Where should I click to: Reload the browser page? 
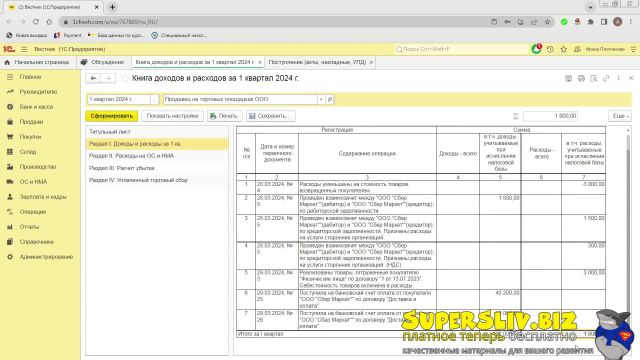click(x=36, y=22)
